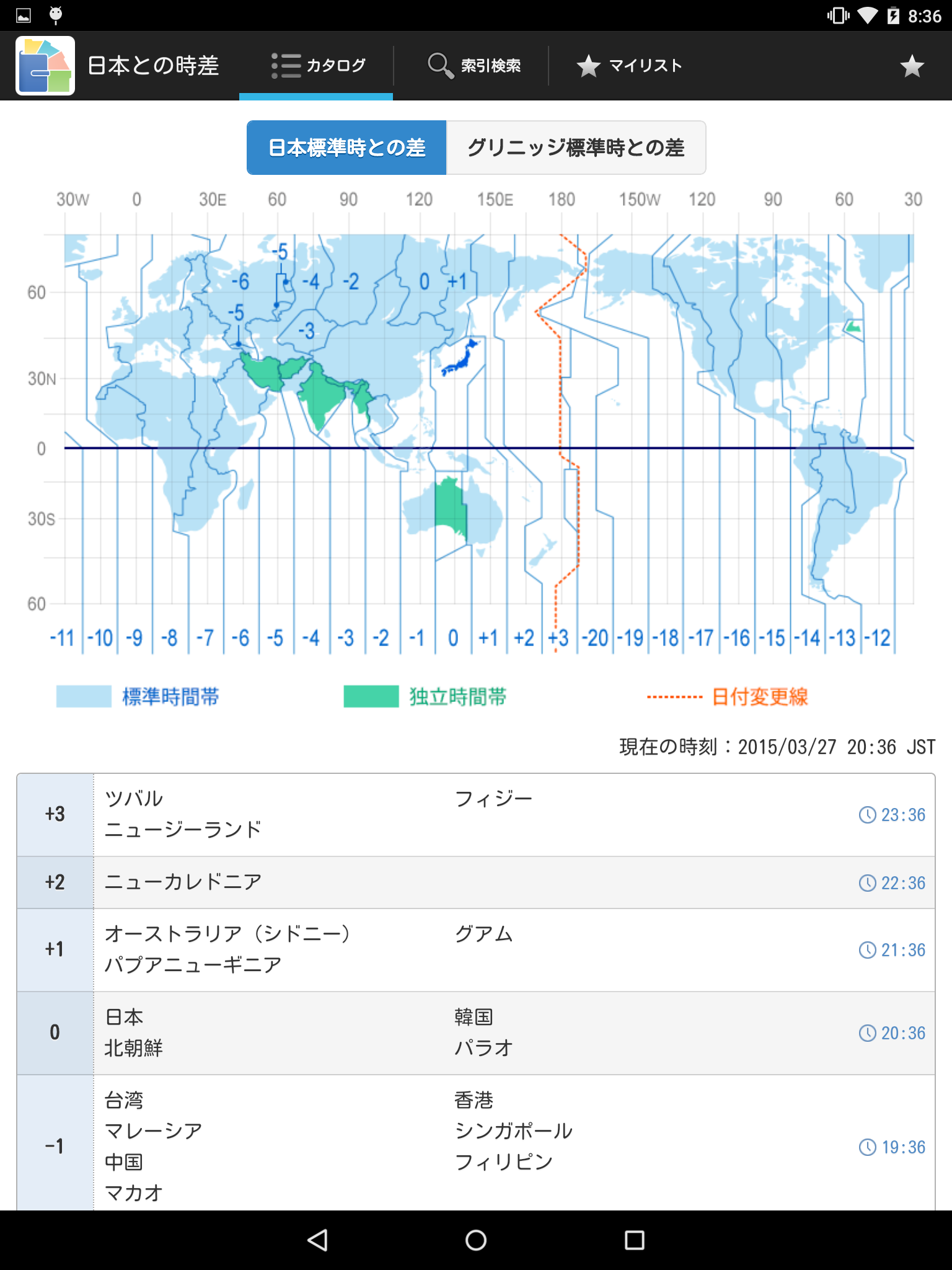Open the 索引検索 search tab
Screen dimensions: 952x1270
point(474,66)
